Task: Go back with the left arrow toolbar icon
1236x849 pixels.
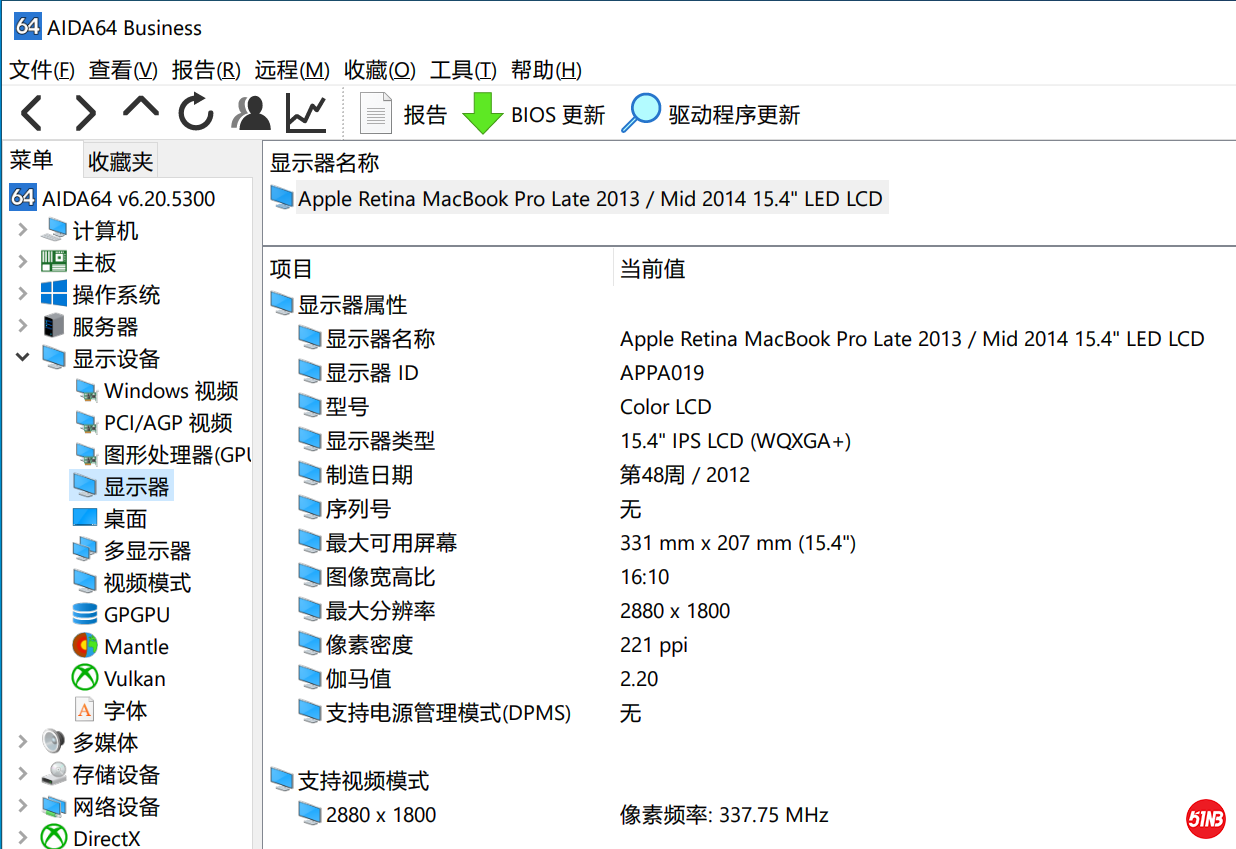Action: point(32,114)
